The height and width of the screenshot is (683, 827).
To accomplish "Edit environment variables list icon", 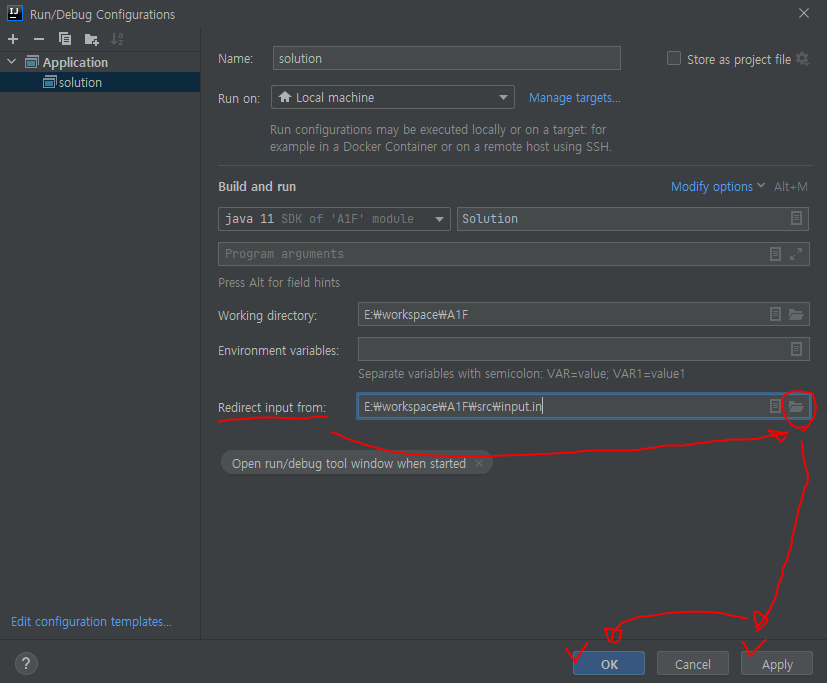I will [796, 349].
